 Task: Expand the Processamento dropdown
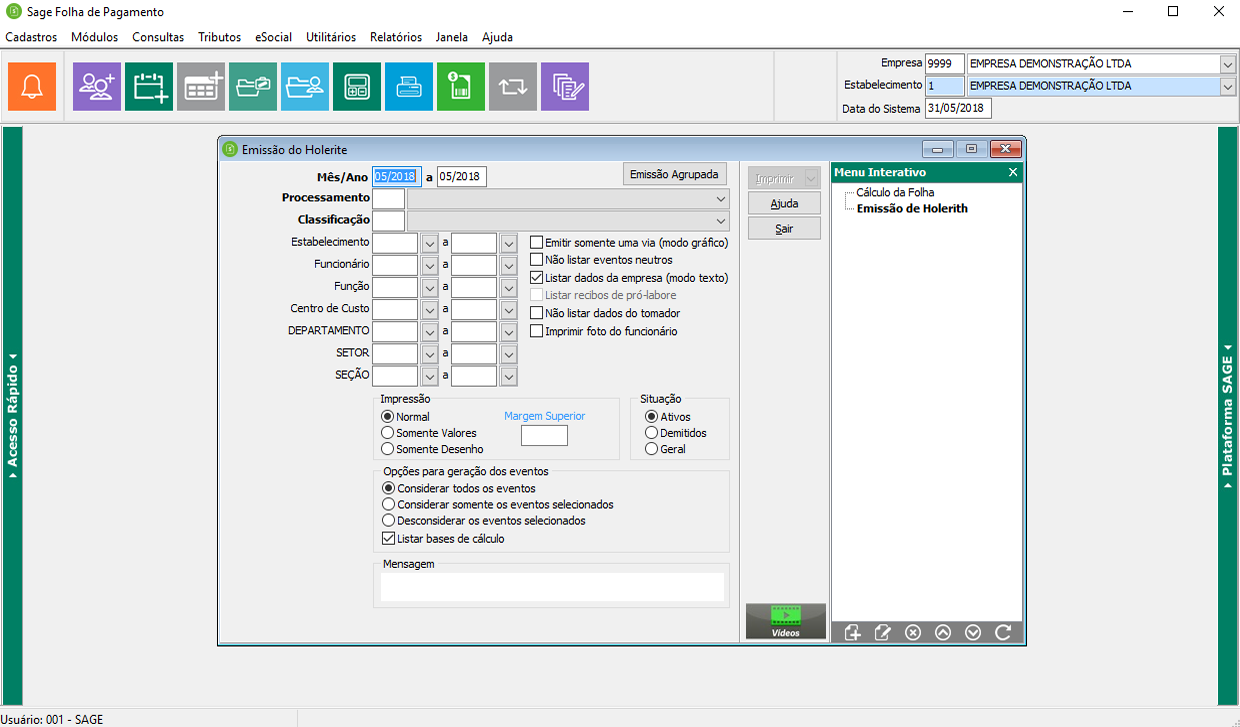coord(721,198)
